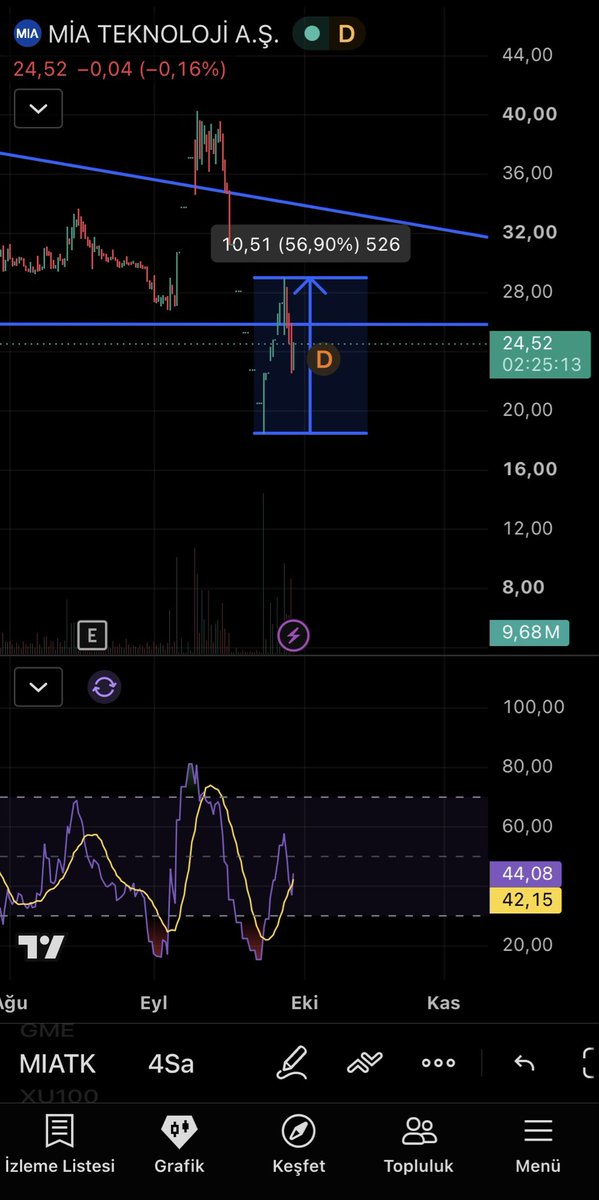Tap the D badge next to company name
599x1200 pixels.
click(x=346, y=33)
